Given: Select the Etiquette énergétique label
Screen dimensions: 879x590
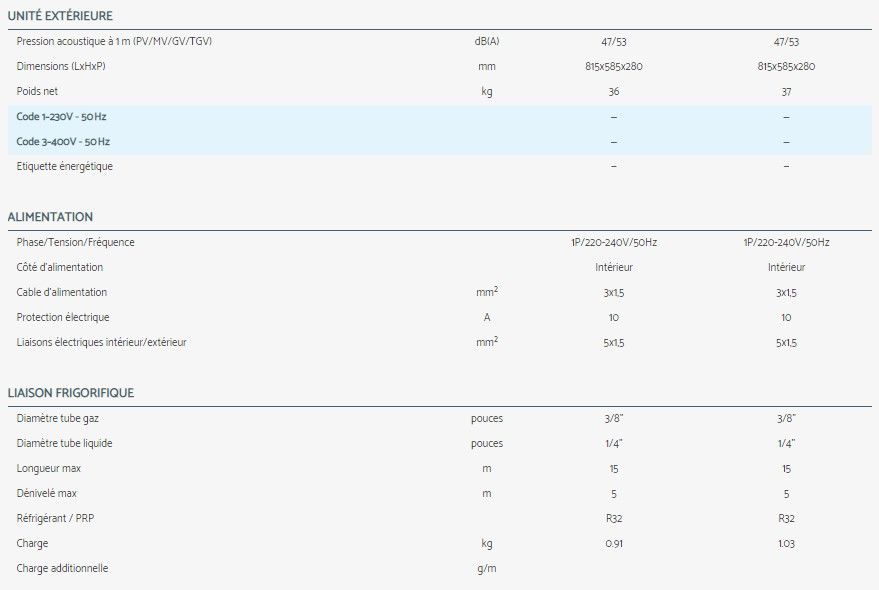Looking at the screenshot, I should pyautogui.click(x=64, y=167).
